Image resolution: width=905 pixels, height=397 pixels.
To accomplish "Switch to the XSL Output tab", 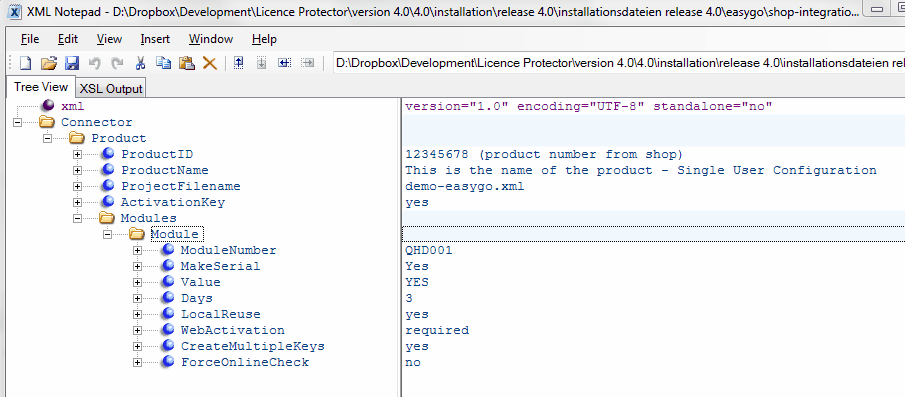I will pyautogui.click(x=111, y=88).
